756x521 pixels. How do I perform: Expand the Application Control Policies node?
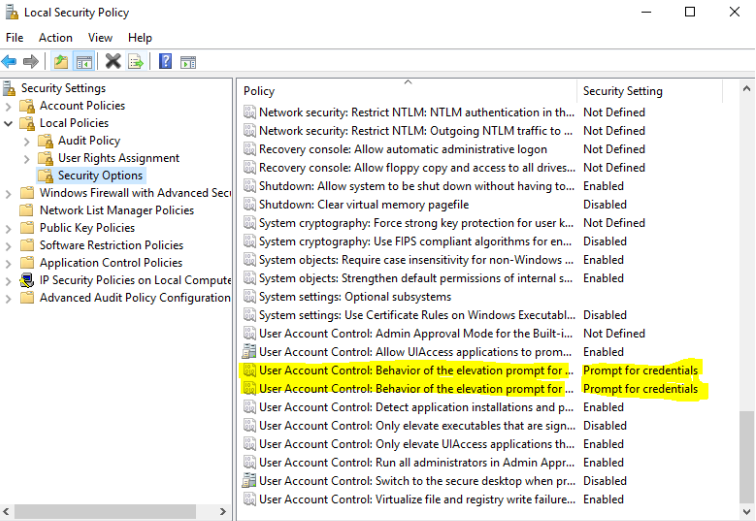click(x=8, y=264)
